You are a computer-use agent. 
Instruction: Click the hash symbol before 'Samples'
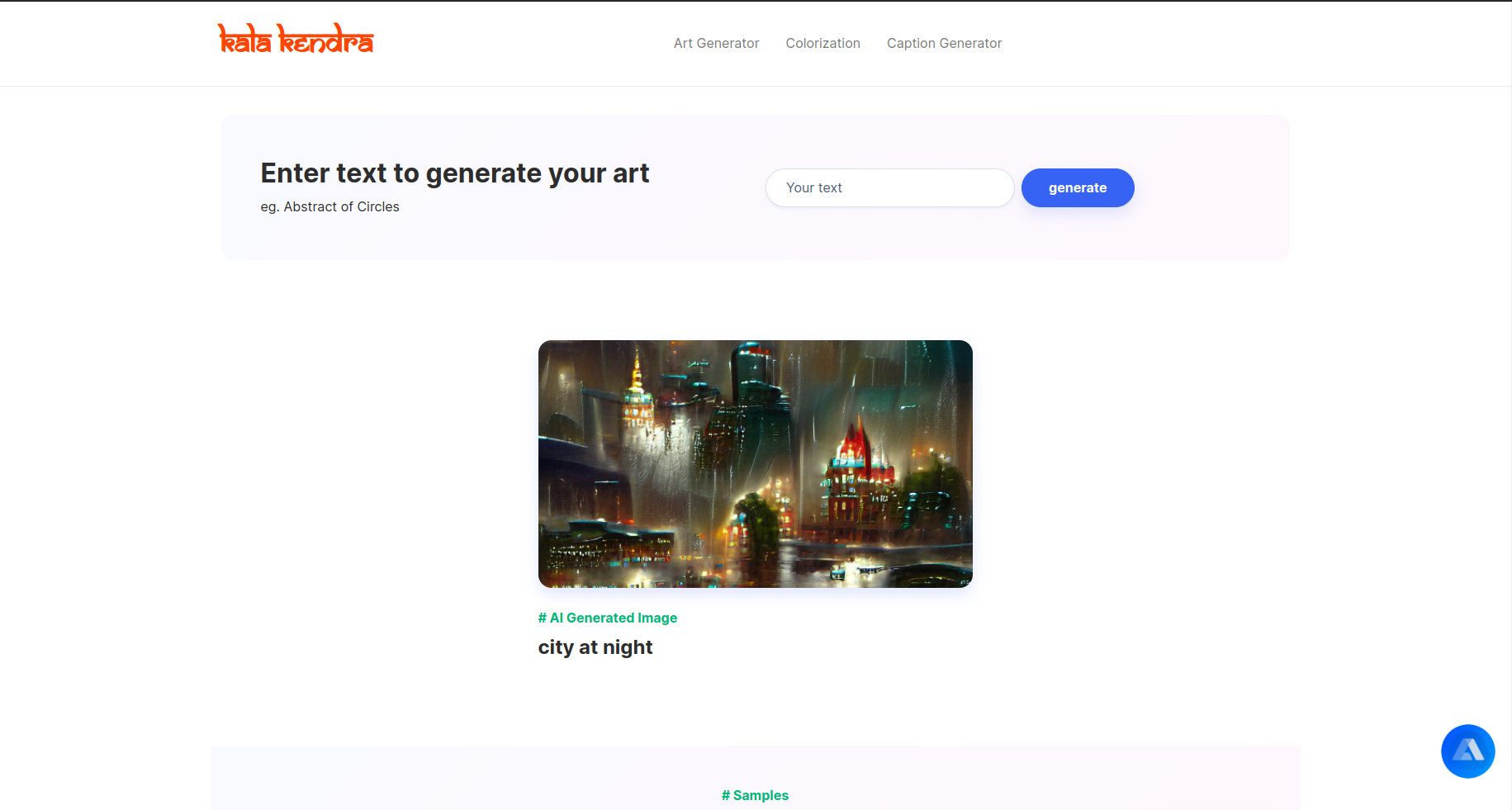(x=726, y=795)
